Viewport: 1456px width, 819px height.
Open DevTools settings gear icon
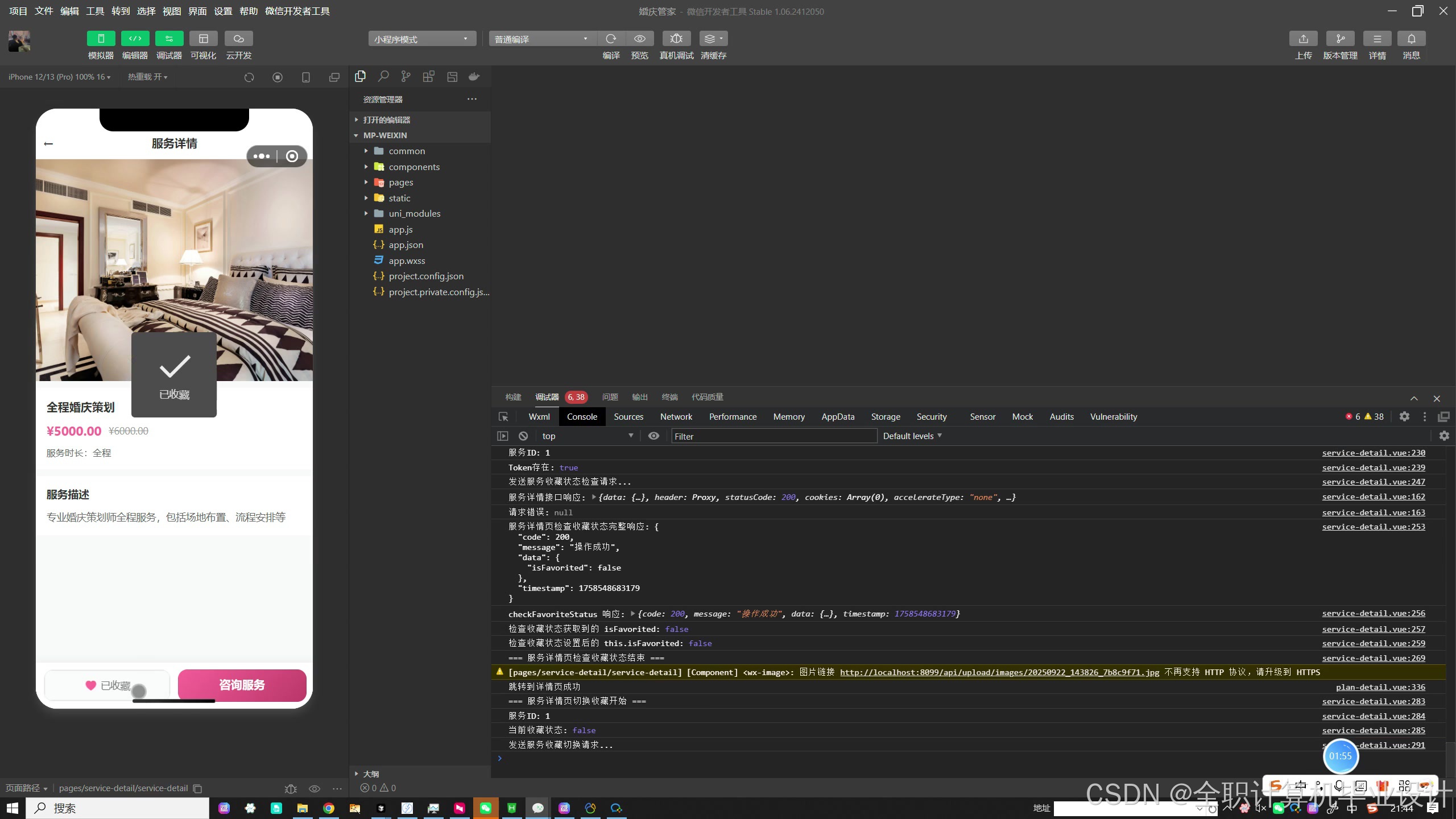[x=1404, y=417]
